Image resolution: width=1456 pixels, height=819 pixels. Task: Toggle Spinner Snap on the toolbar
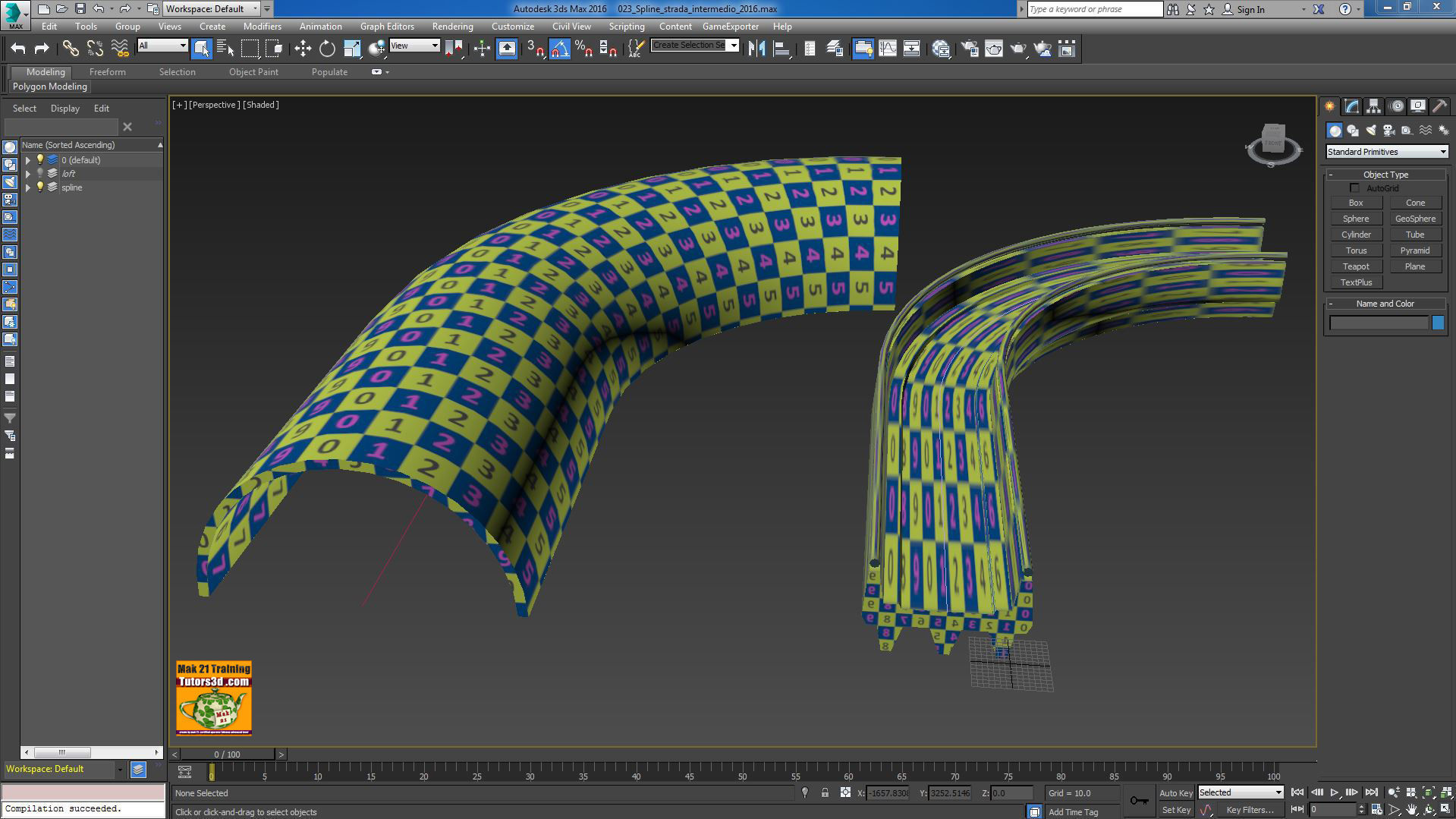coord(608,49)
